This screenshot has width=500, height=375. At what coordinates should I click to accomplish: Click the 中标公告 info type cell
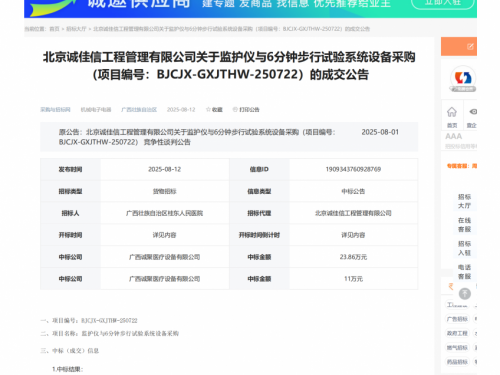point(353,191)
